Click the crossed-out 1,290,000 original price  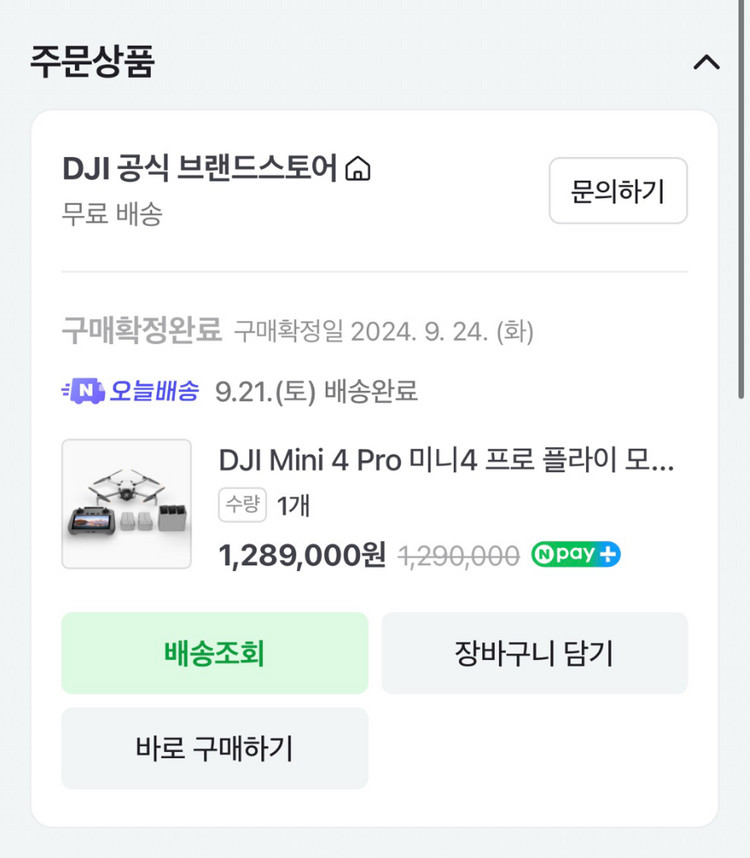point(458,554)
